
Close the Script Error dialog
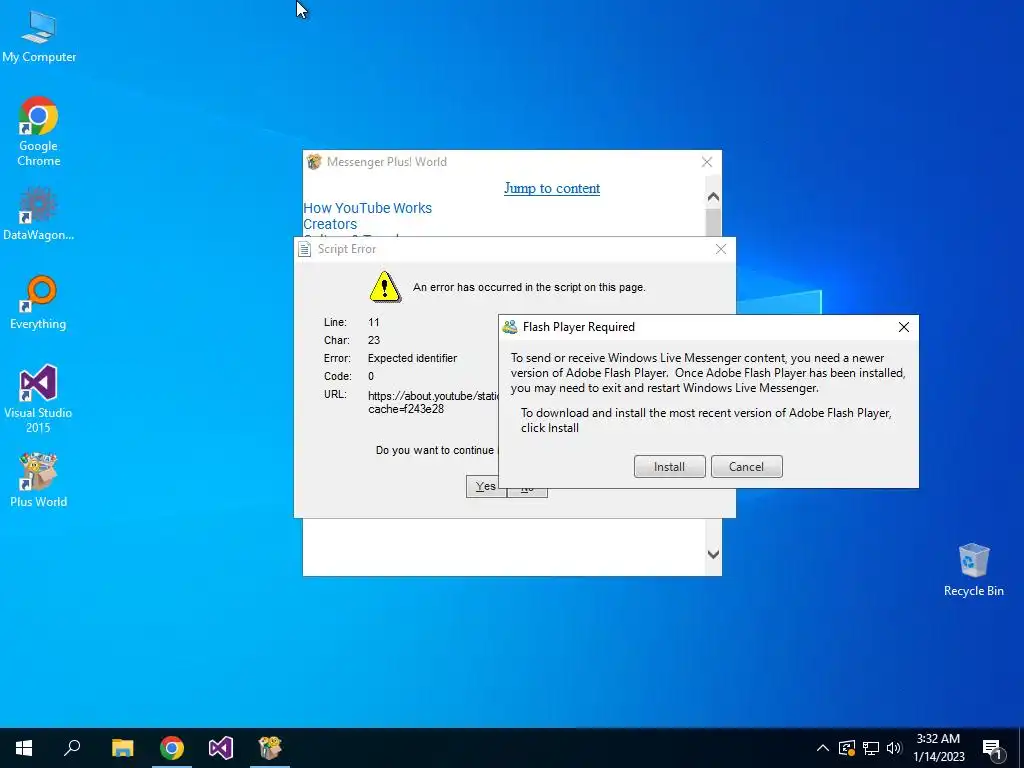[x=721, y=249]
